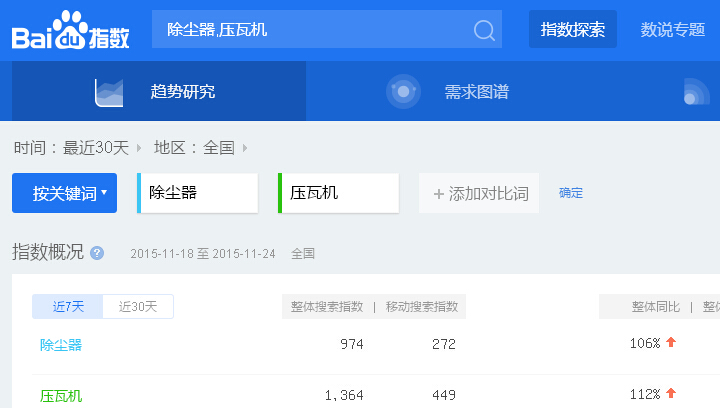Click the 整体搜索指数 column header
Screen dimensions: 720x408
pyautogui.click(x=327, y=307)
